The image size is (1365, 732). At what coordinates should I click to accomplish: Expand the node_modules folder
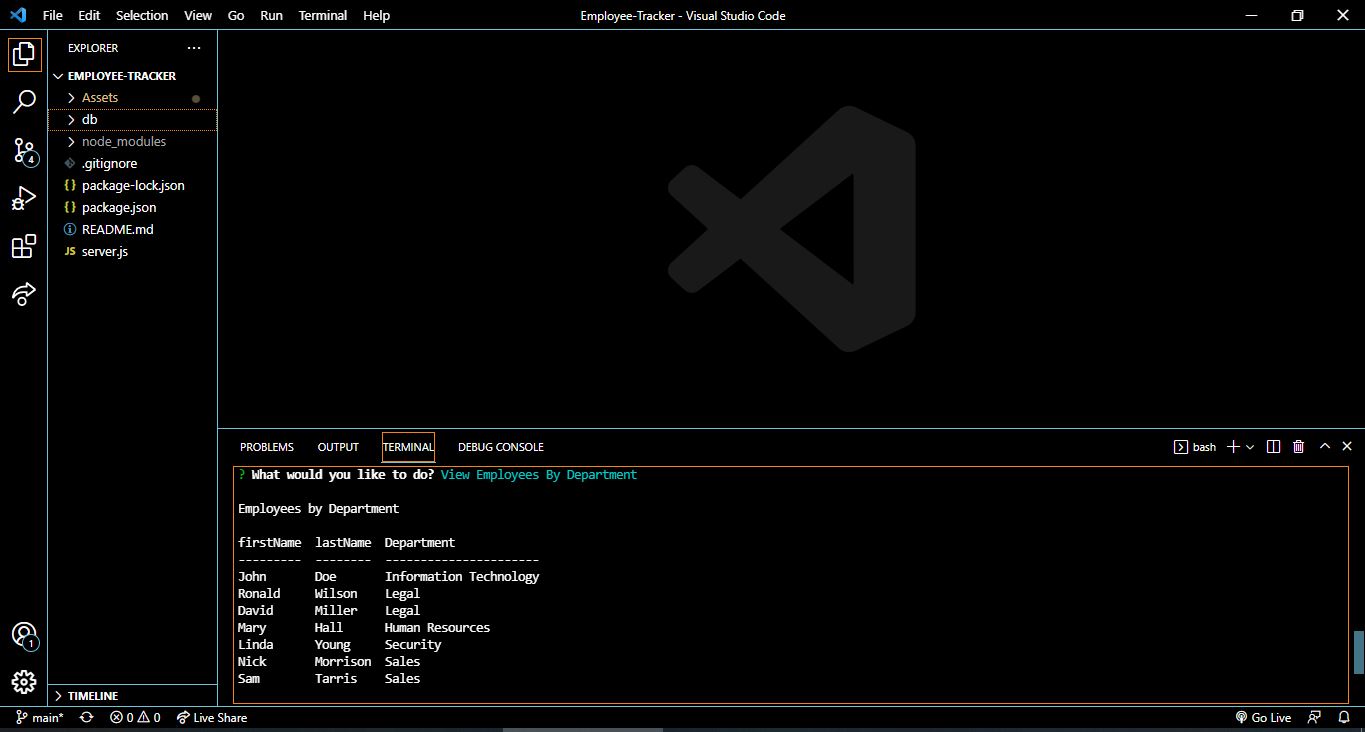click(132, 142)
